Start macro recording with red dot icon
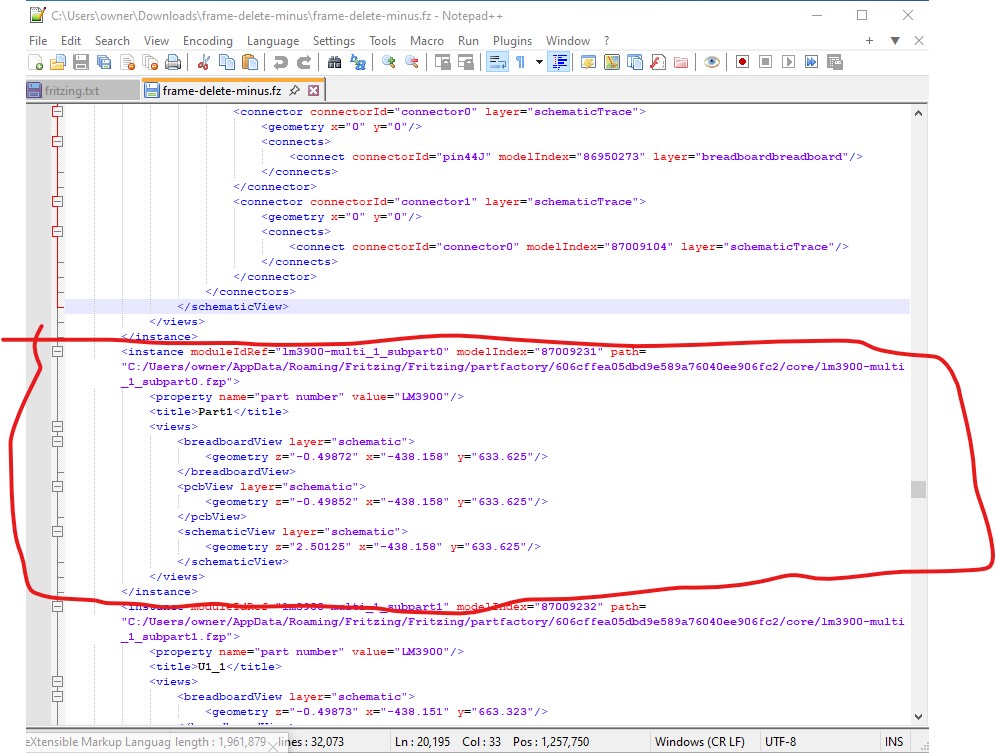The image size is (996, 753). tap(743, 62)
